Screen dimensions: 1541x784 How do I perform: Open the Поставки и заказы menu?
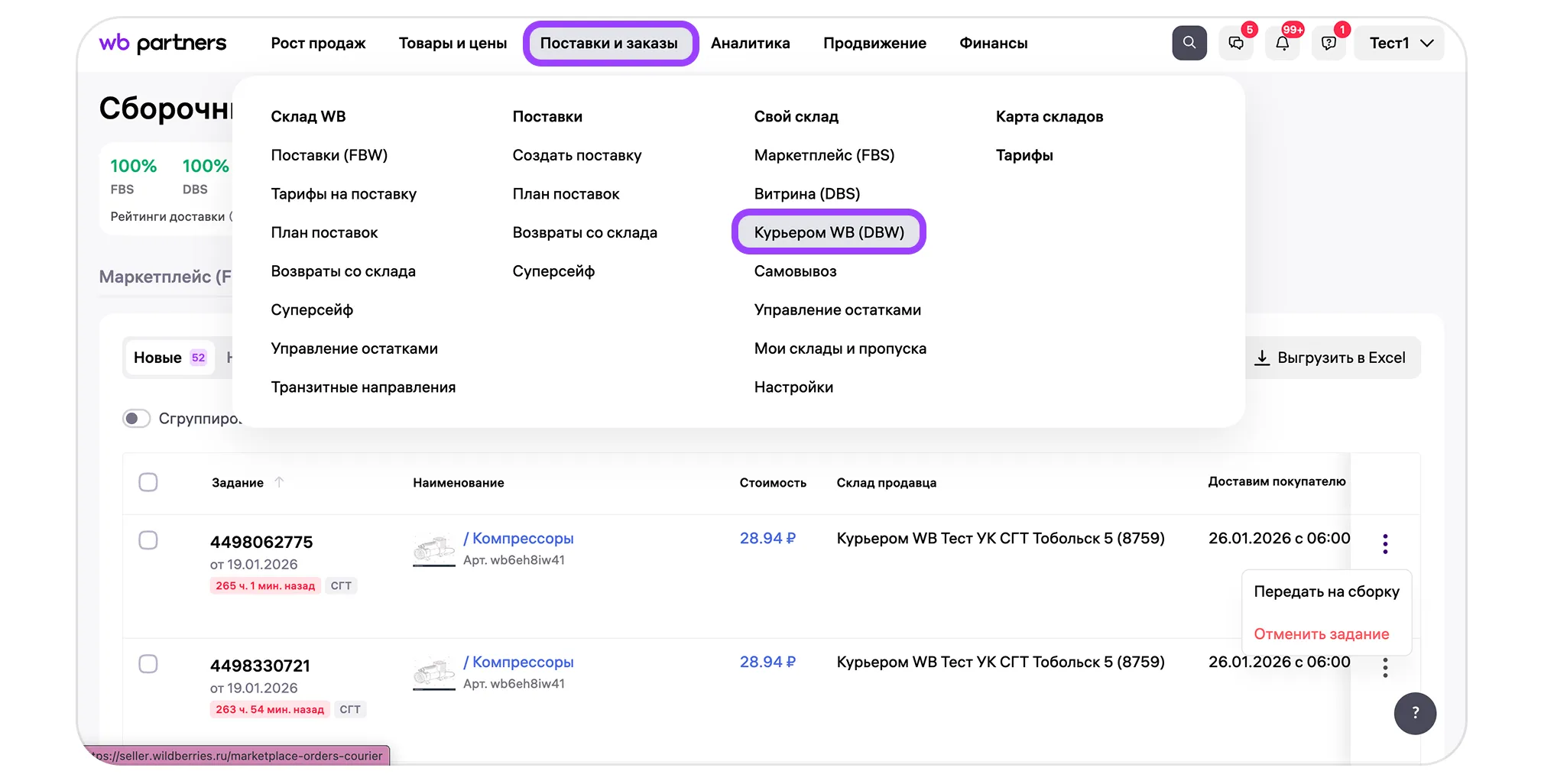[x=609, y=44]
